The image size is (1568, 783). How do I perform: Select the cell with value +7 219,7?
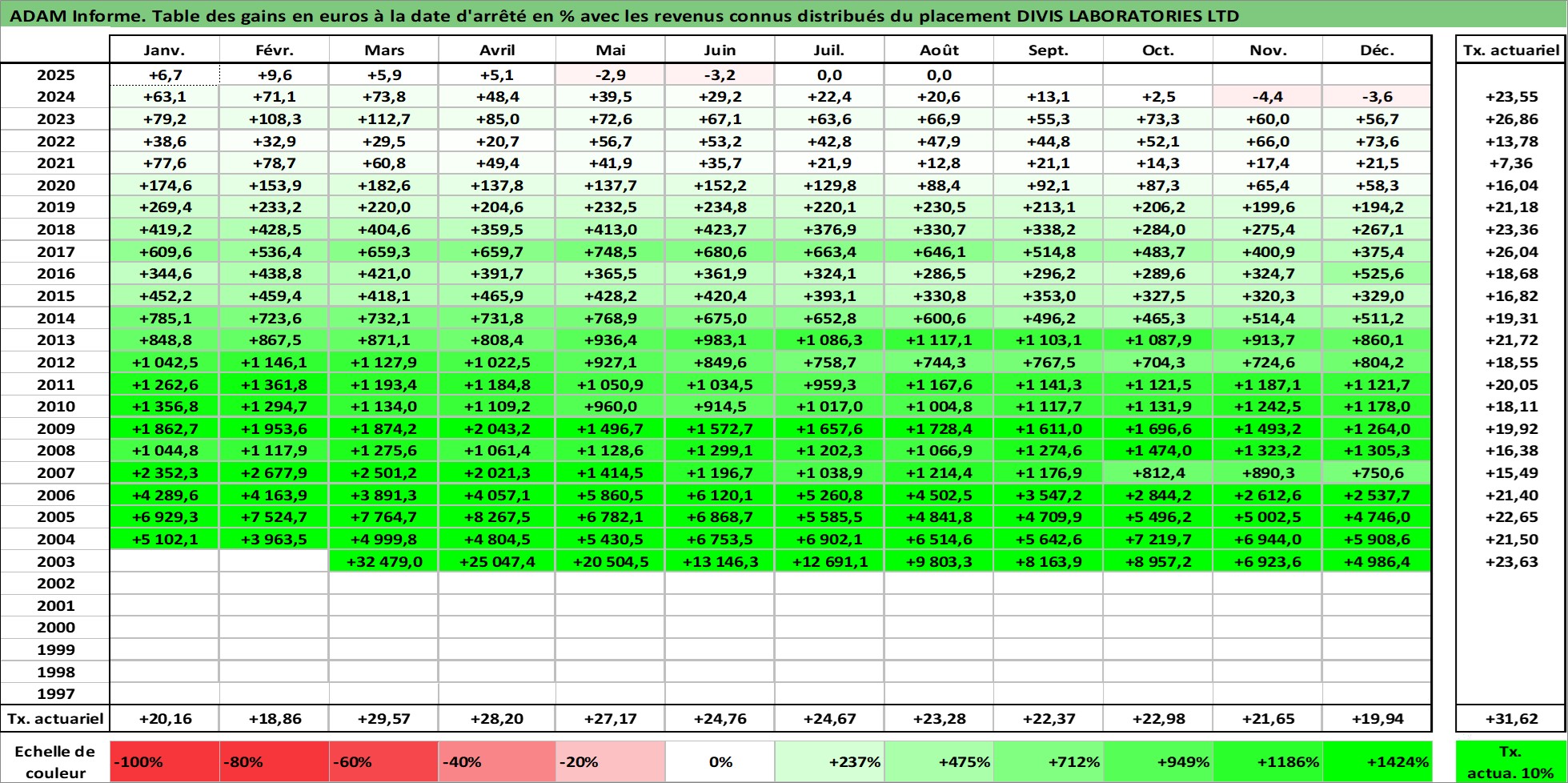(x=1158, y=539)
